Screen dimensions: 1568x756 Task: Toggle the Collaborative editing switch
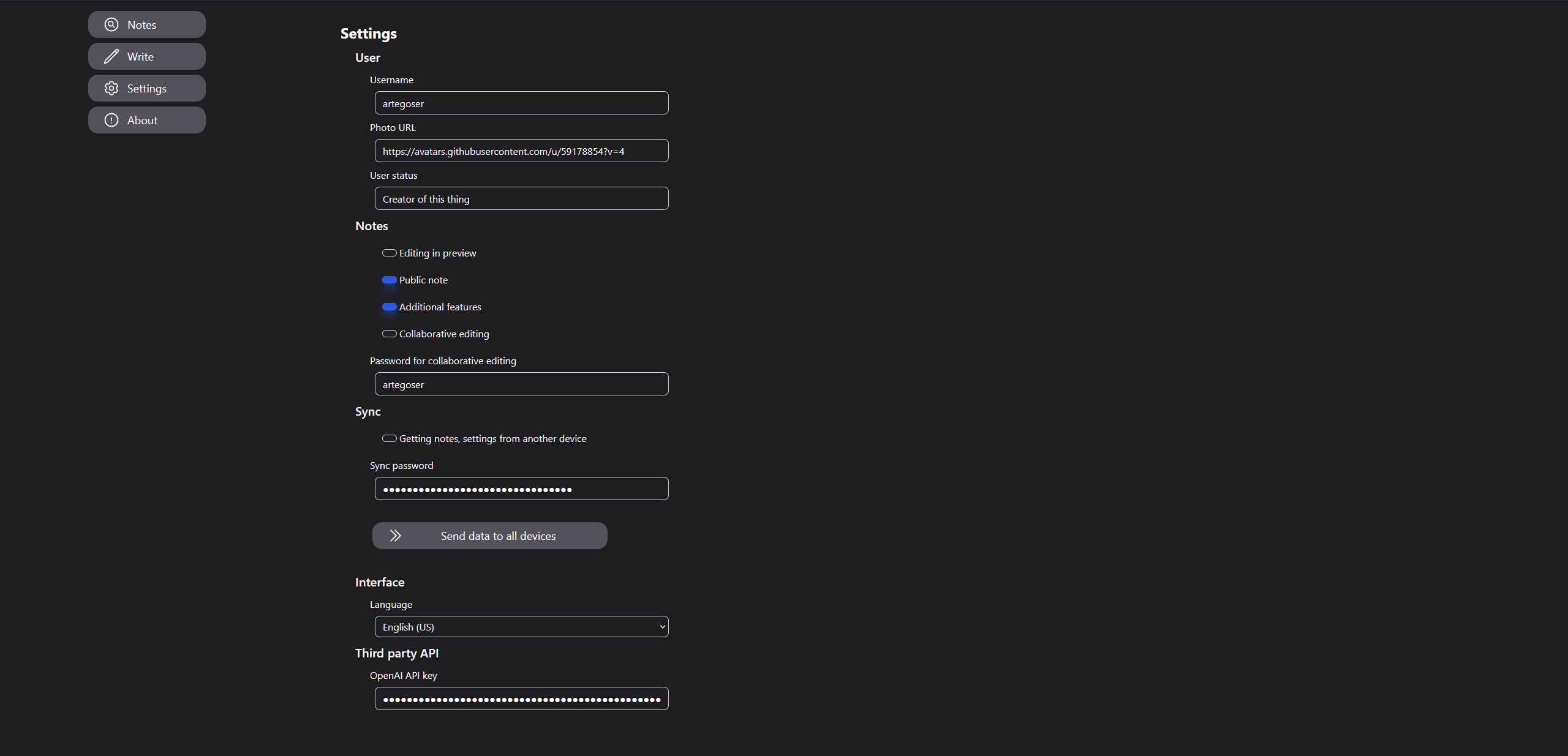click(389, 333)
